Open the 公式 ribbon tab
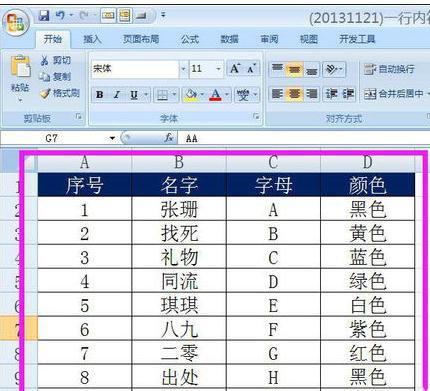This screenshot has width=430, height=391. click(190, 40)
